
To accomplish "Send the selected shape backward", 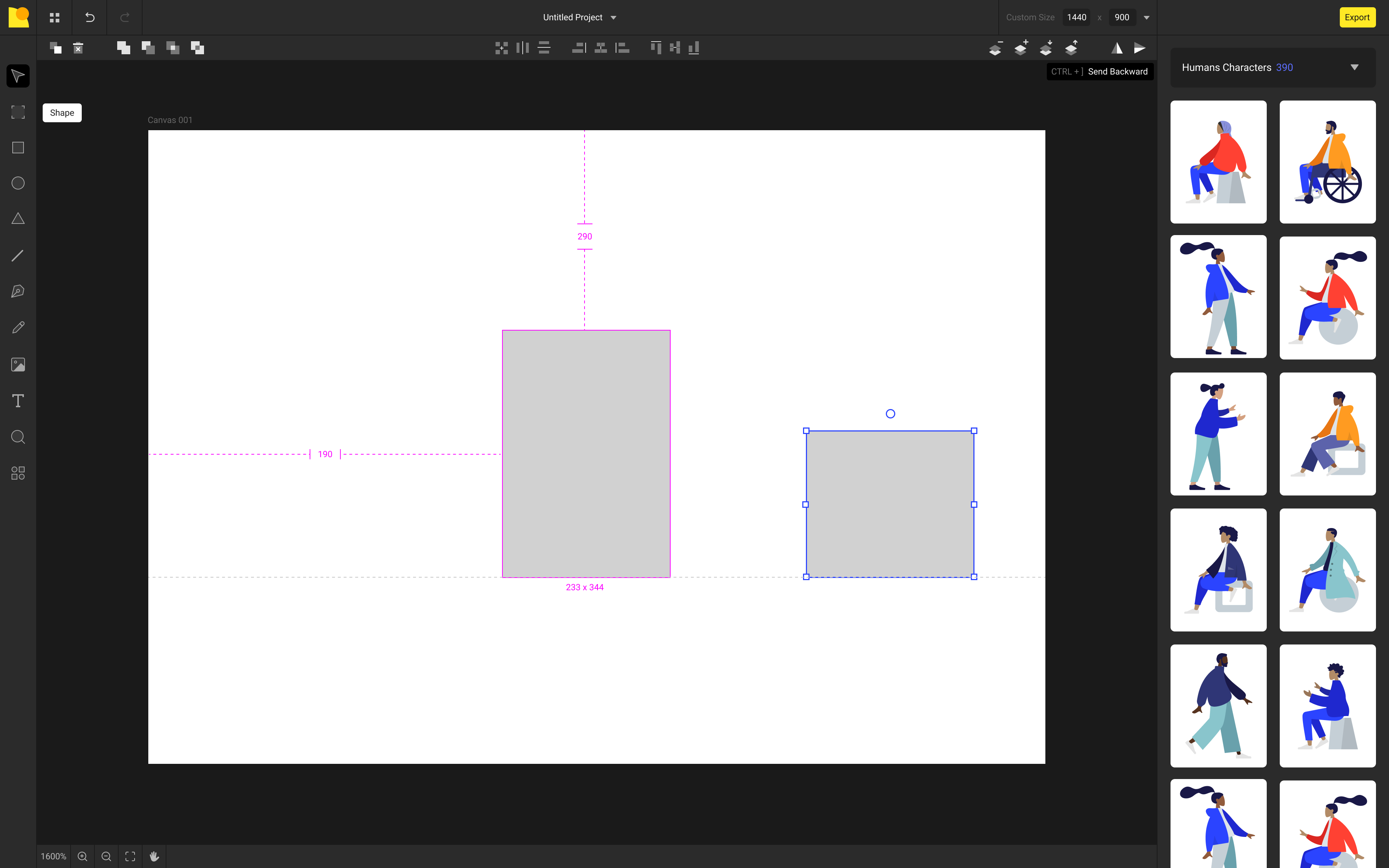I will coord(1046,48).
